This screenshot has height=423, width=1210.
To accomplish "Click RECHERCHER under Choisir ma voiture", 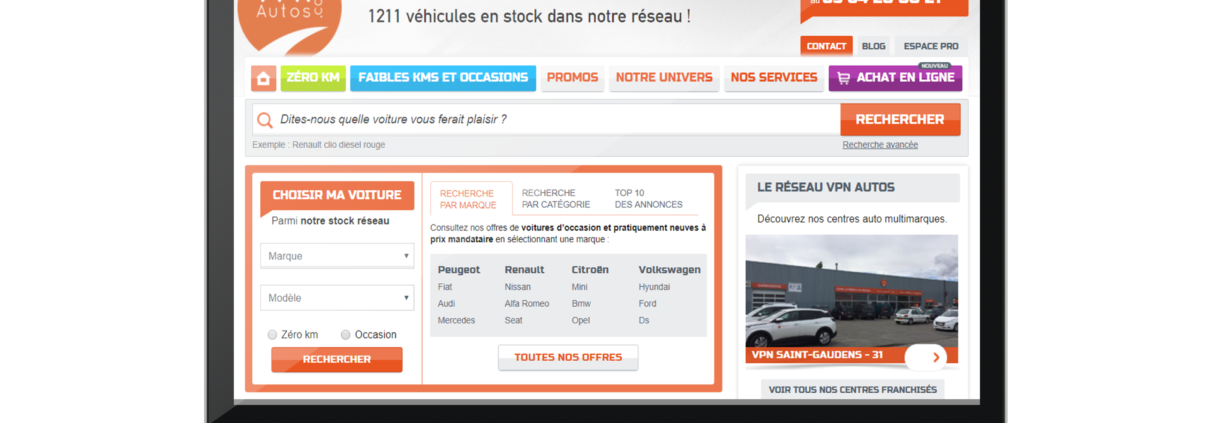I will (337, 360).
